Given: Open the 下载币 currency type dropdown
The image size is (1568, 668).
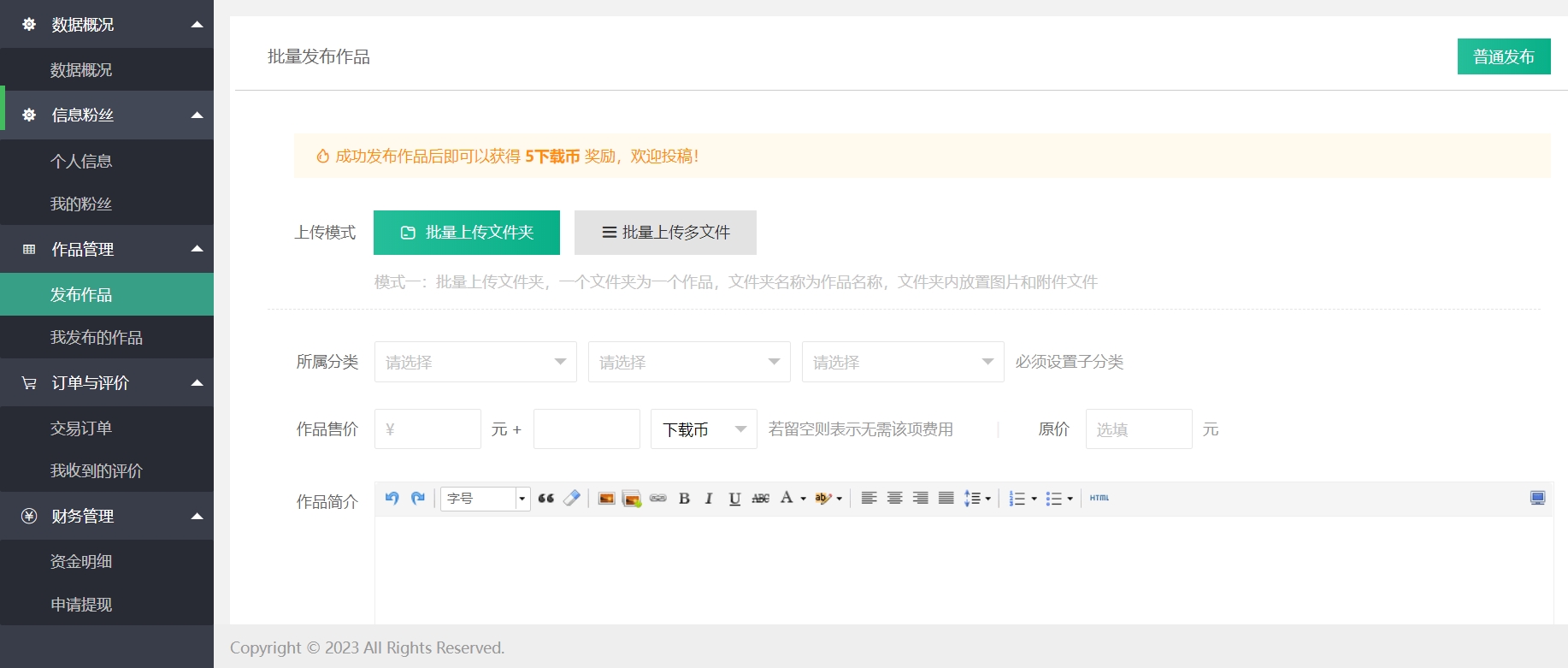Looking at the screenshot, I should [704, 429].
